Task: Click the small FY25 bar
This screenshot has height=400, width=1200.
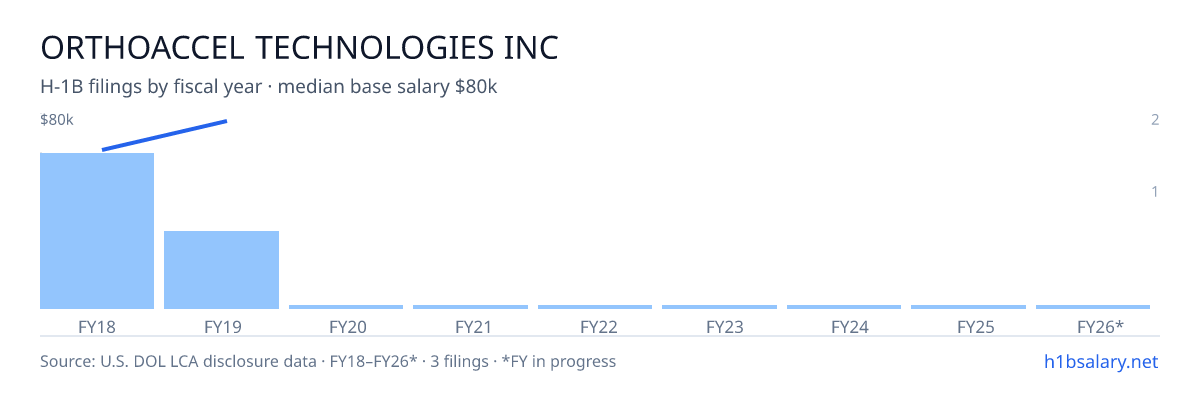Action: coord(968,307)
